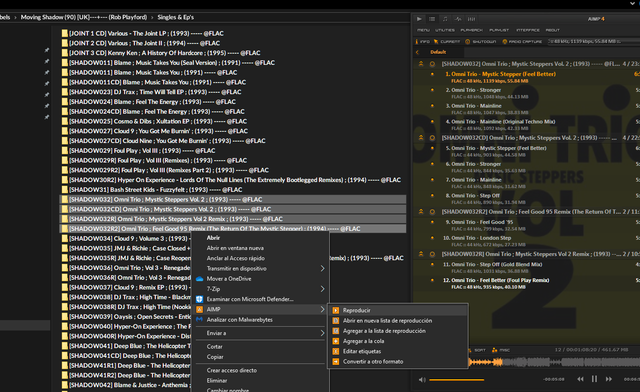Toggle check mark of track 10 London Step
This screenshot has width=640, height=392.
[432, 238]
